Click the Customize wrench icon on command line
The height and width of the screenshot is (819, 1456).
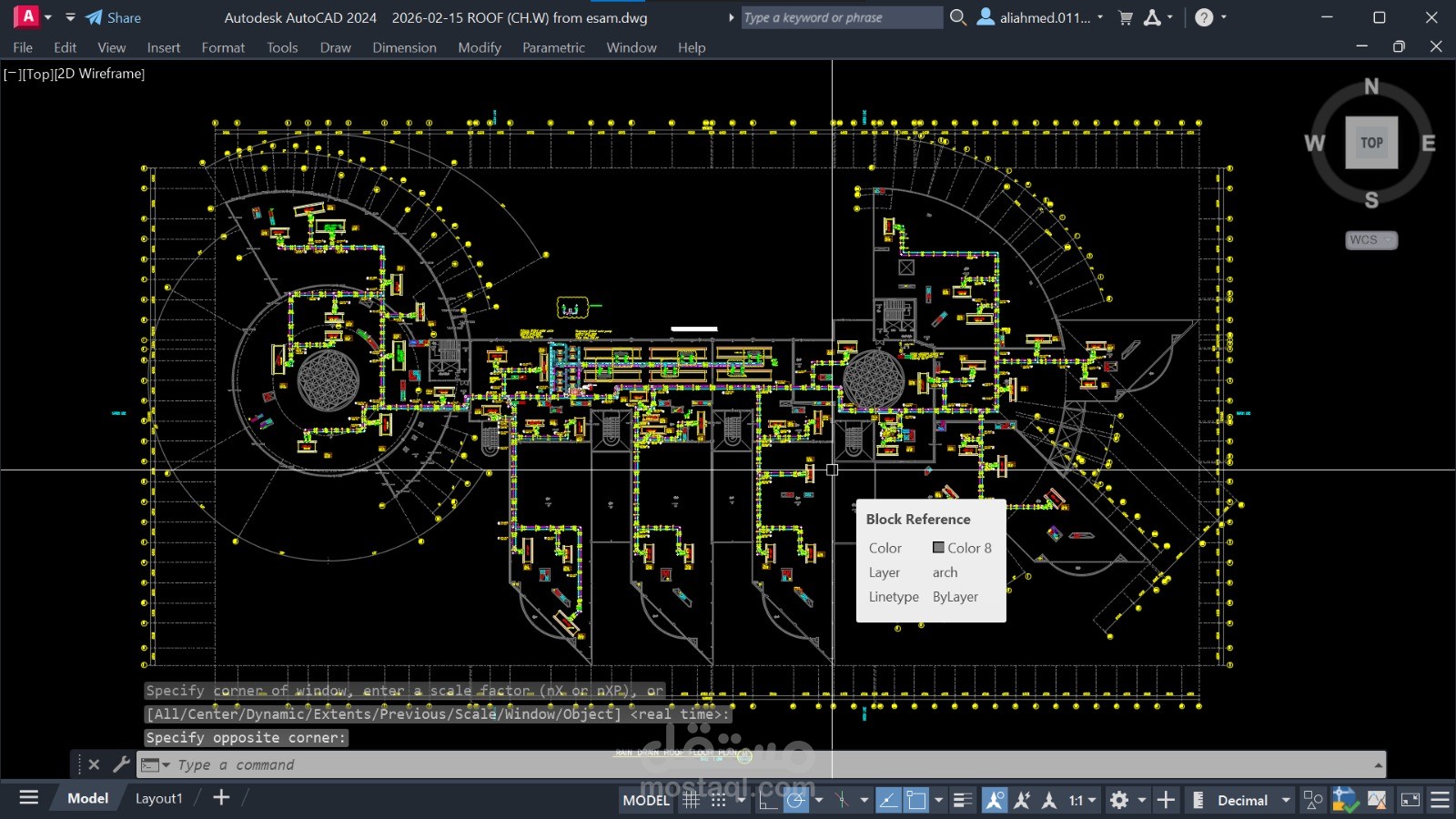(121, 764)
